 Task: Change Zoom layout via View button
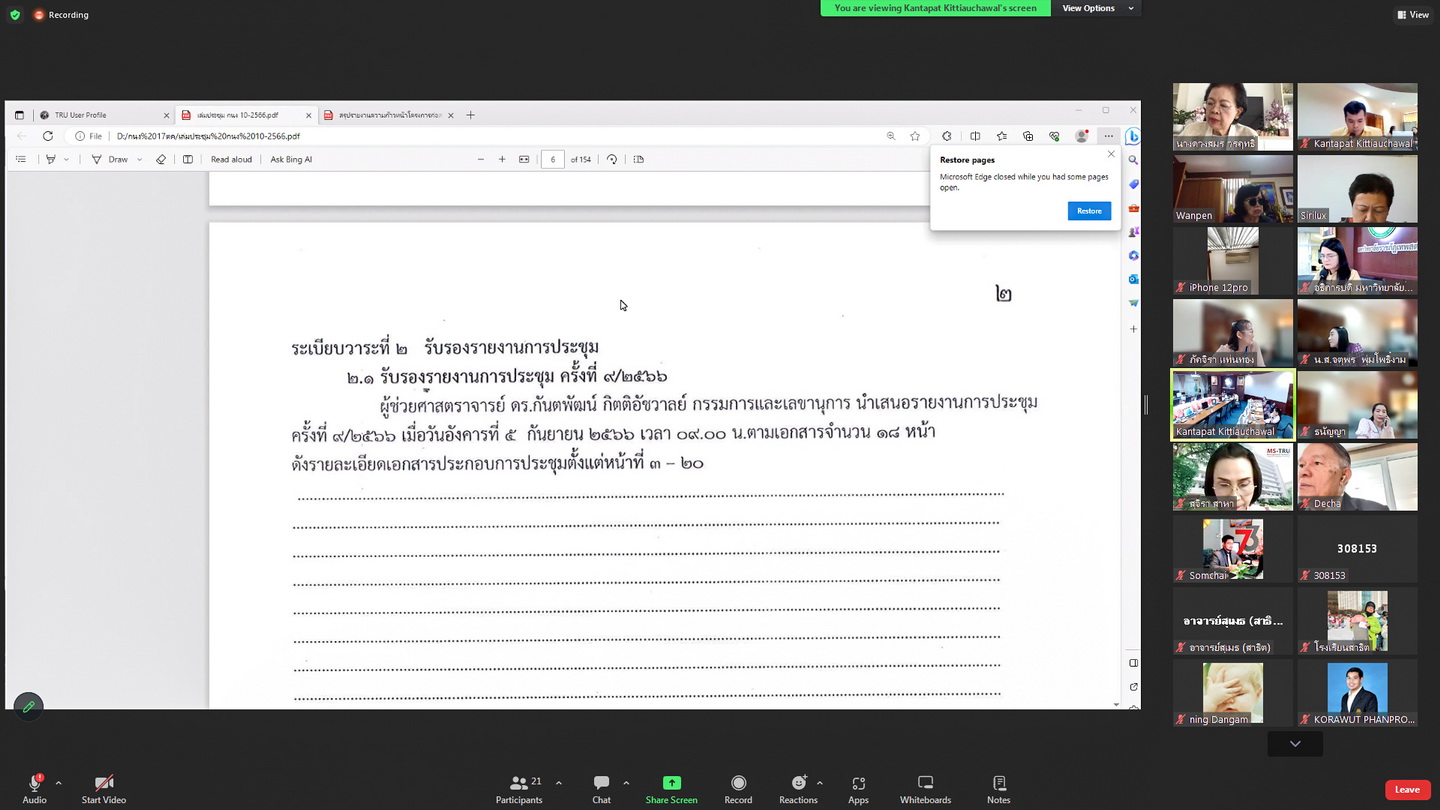pos(1413,14)
